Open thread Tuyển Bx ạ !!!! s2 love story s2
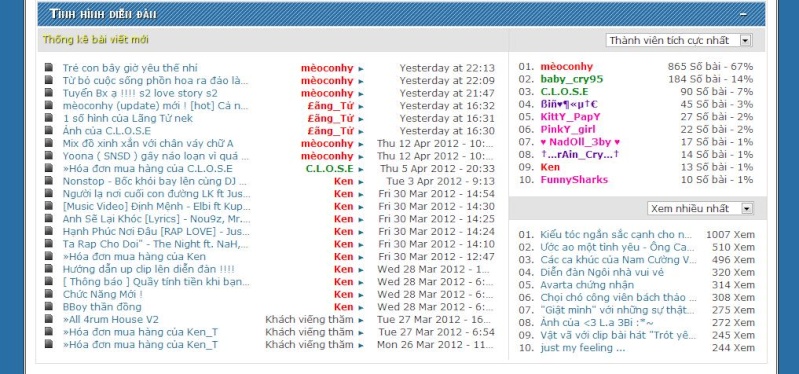Screen dimensions: 799x374 (x=140, y=93)
